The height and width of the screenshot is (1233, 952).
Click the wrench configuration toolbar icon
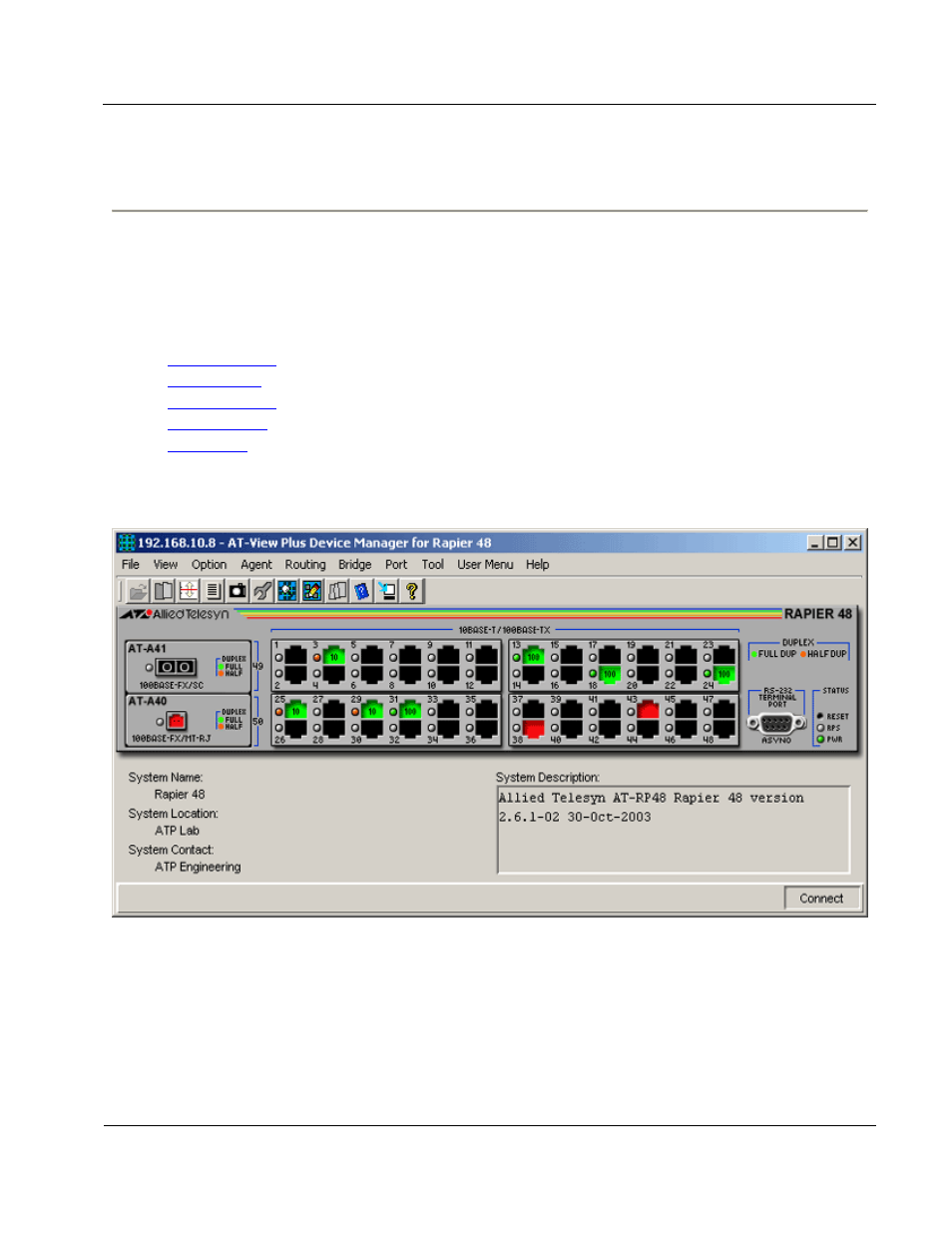262,591
